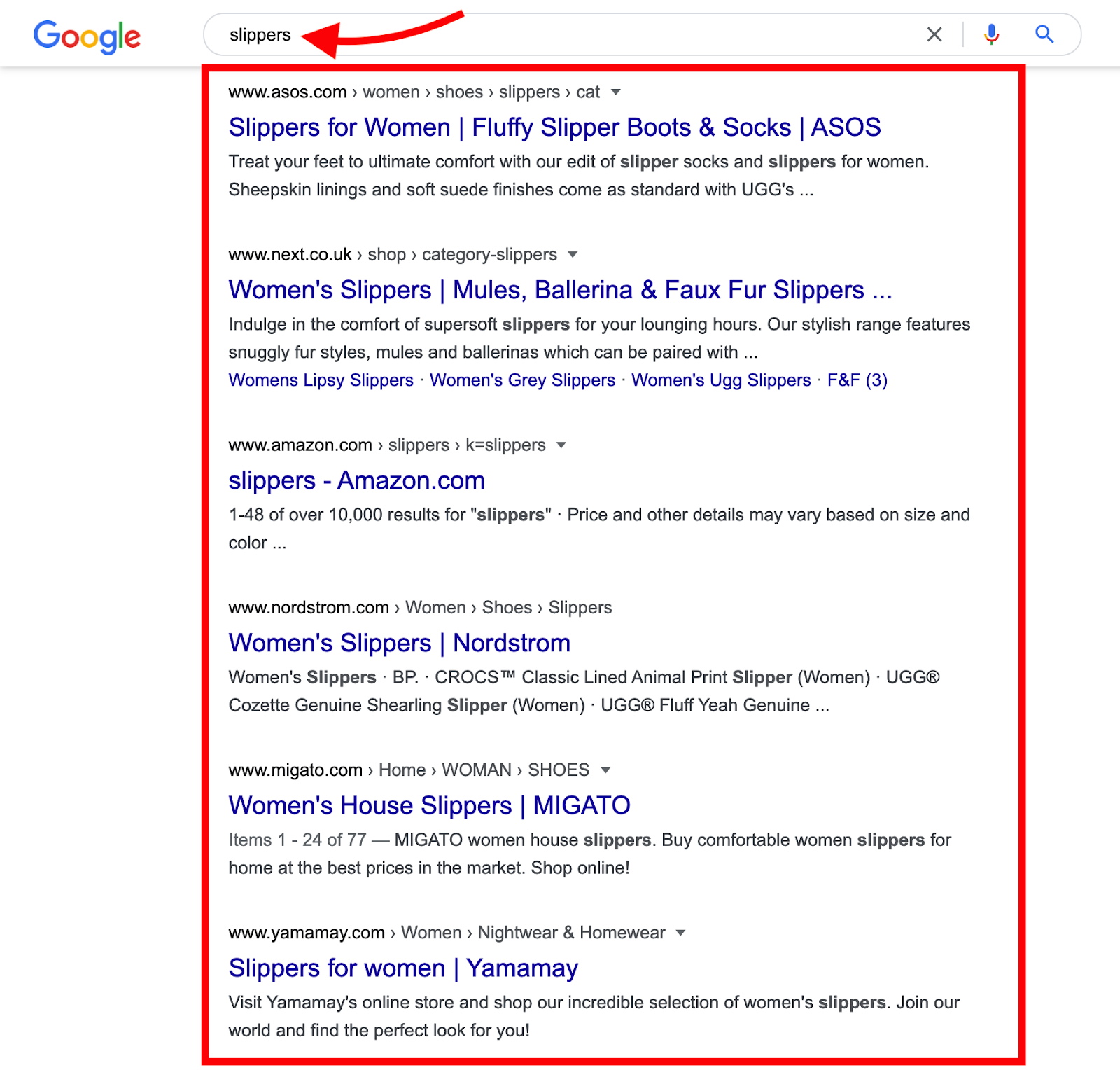Open Slippers for Women ASOS result
The image size is (1120, 1077).
(554, 127)
